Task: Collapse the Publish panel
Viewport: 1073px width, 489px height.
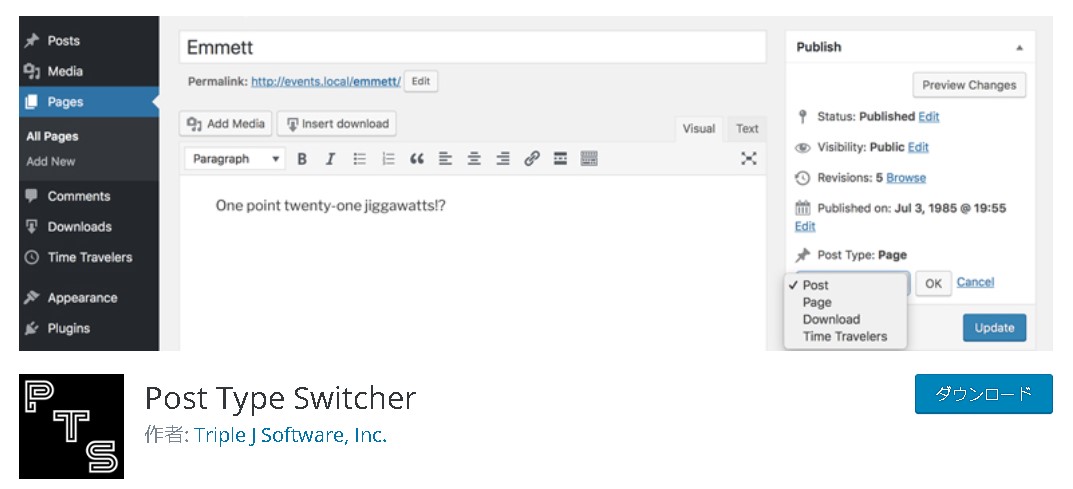Action: pyautogui.click(x=1019, y=48)
